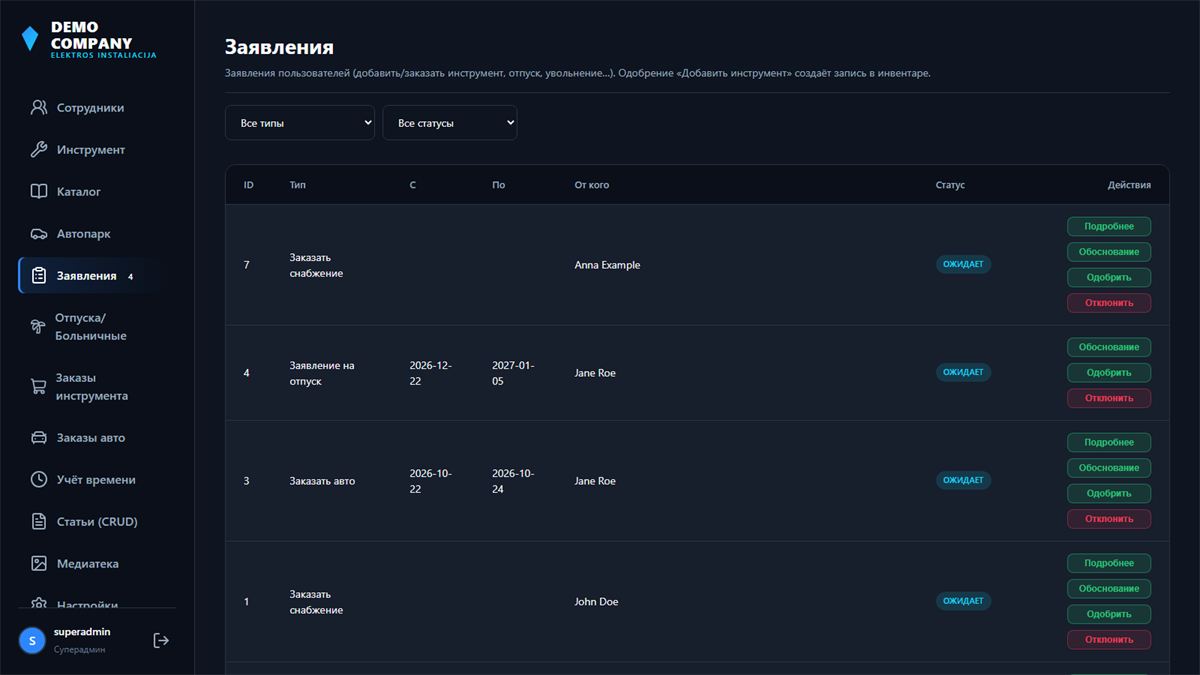Click the Заказать авто type cell
1200x675 pixels.
tap(322, 481)
